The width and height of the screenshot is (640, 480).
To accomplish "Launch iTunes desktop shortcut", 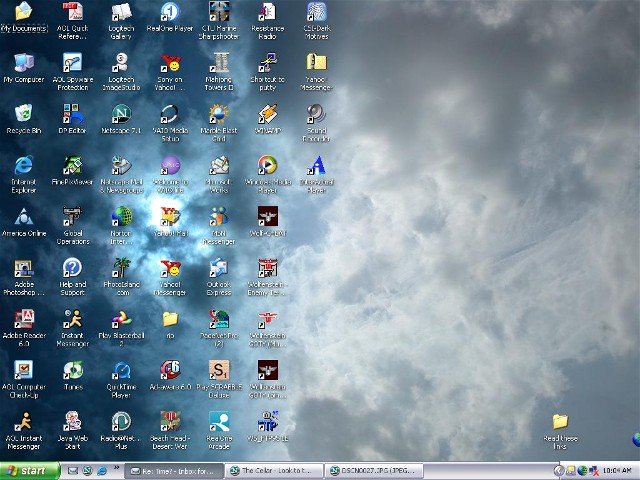I will [x=73, y=370].
